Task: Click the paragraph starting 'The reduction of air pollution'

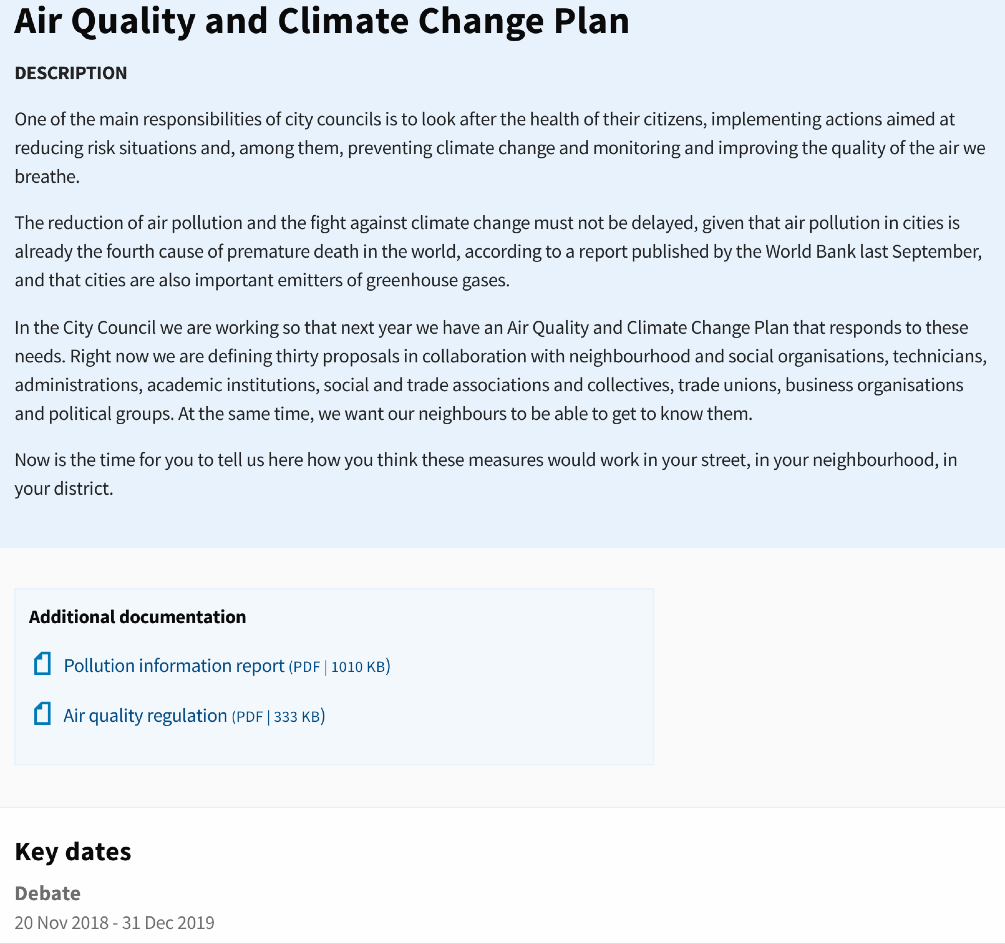Action: 499,252
